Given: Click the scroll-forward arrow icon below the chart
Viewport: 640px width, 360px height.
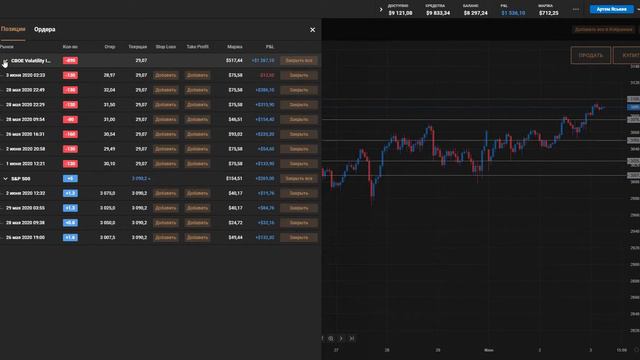Looking at the screenshot, I should tap(341, 338).
